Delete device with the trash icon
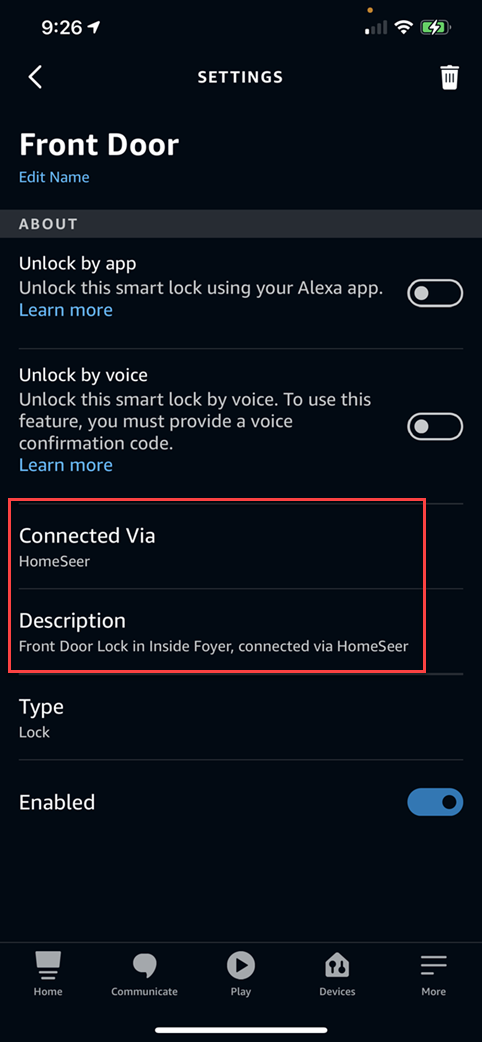482x1042 pixels. click(x=449, y=77)
